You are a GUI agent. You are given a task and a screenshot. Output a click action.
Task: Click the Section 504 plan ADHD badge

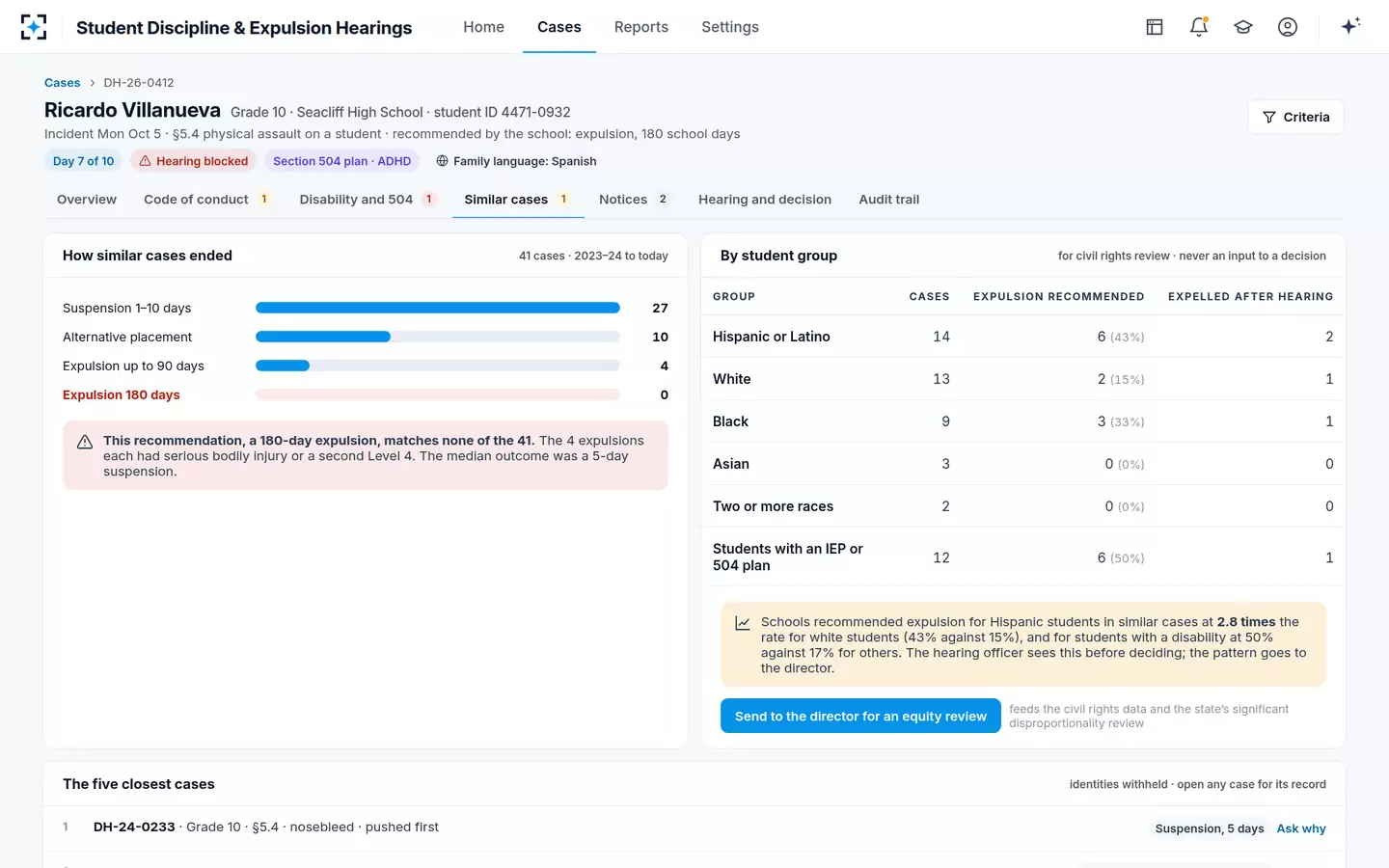point(341,161)
